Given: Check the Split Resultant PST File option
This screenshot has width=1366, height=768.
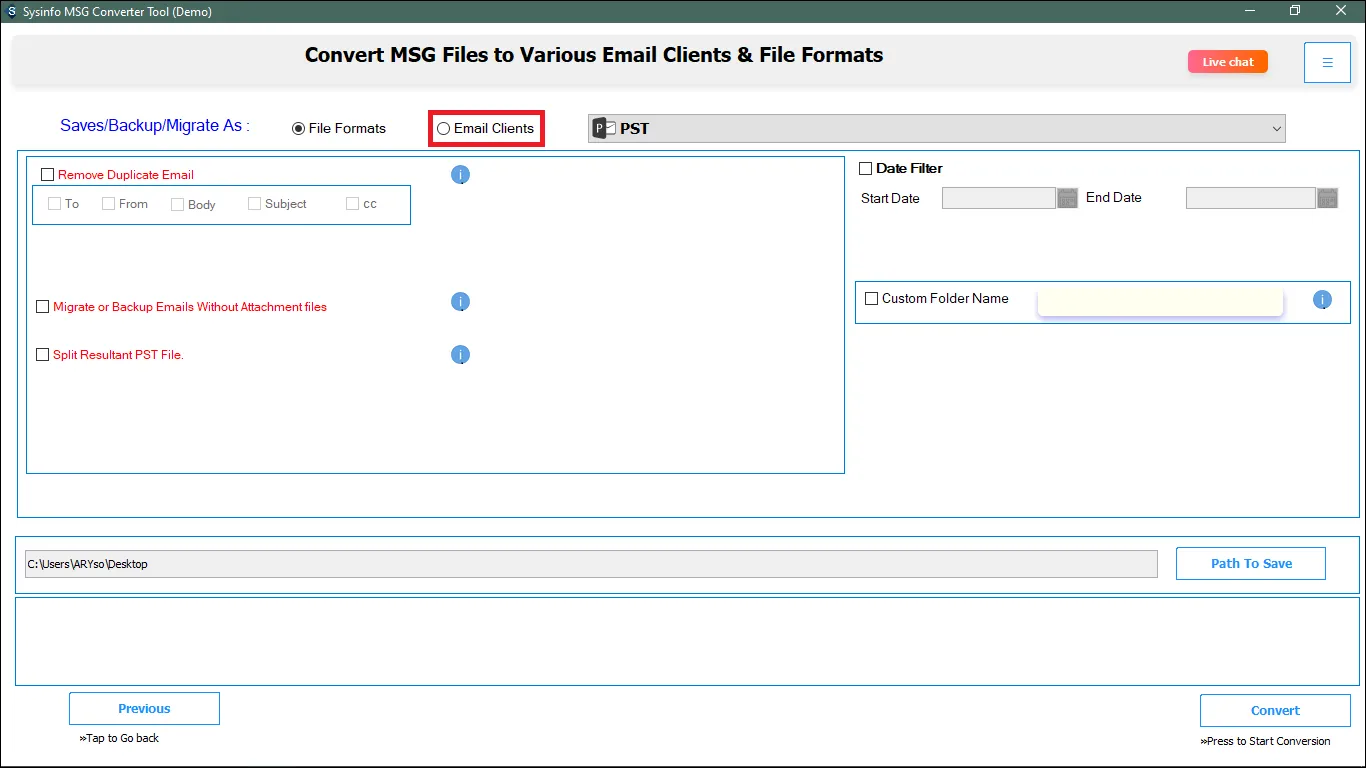Looking at the screenshot, I should (x=43, y=355).
